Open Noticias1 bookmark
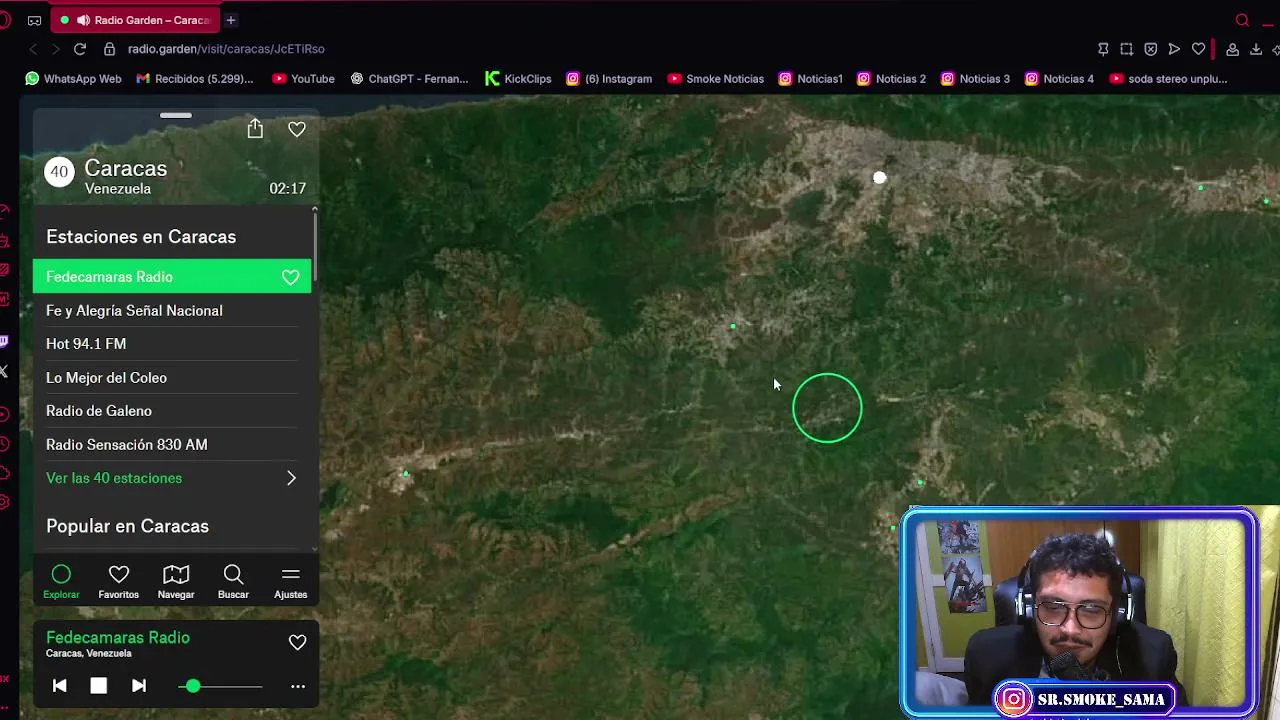Image resolution: width=1280 pixels, height=720 pixels. [x=811, y=79]
